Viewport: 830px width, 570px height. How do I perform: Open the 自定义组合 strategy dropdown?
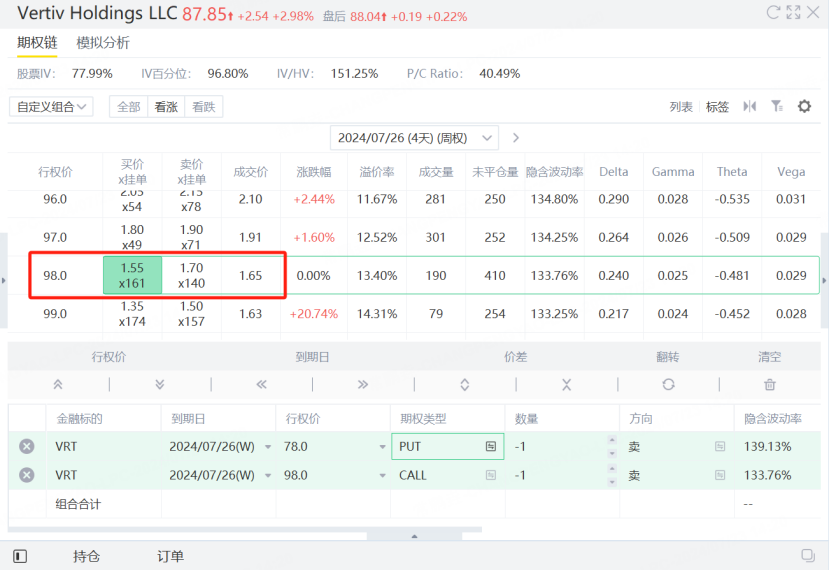51,107
